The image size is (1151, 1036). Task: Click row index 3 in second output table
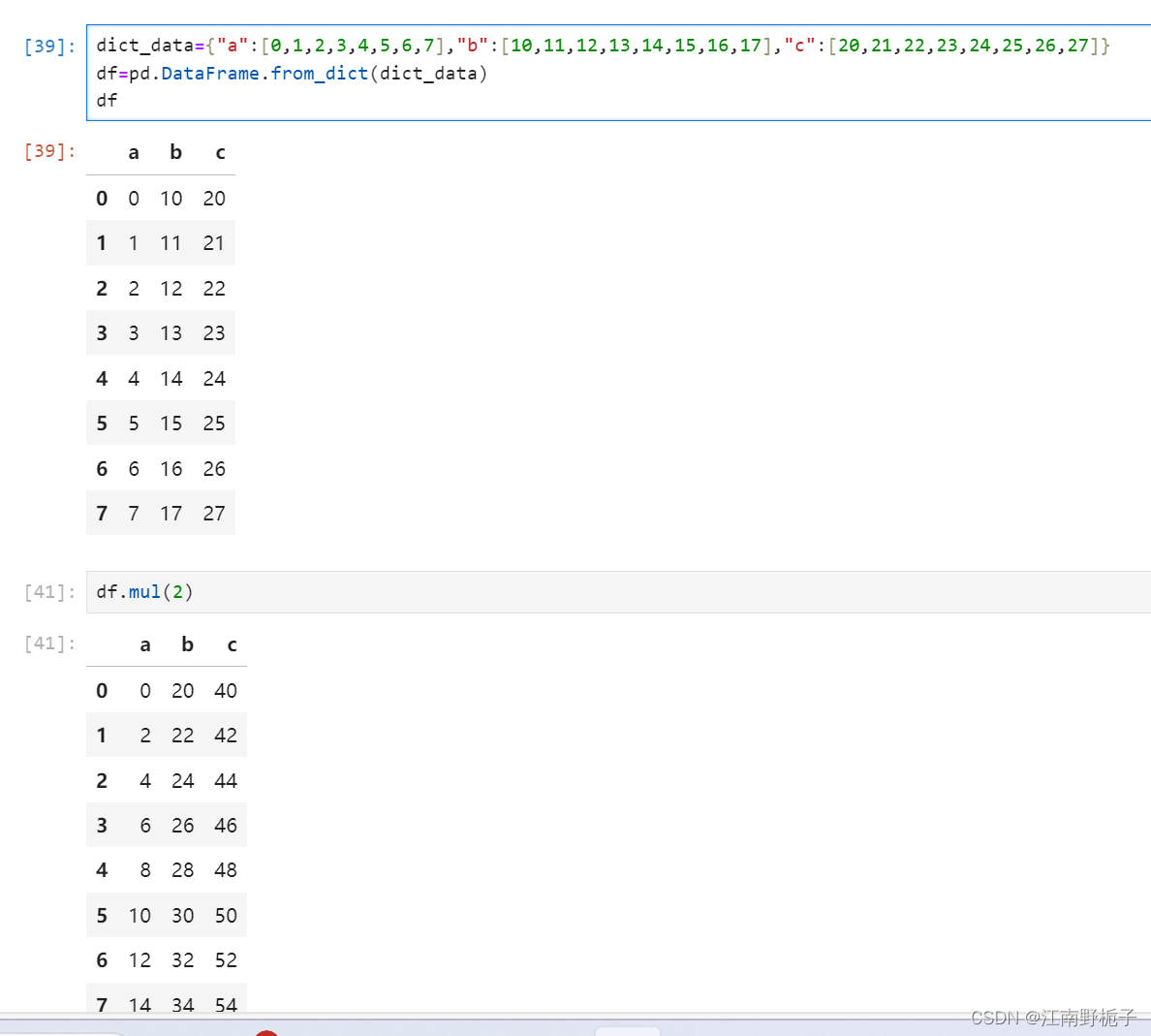(102, 825)
